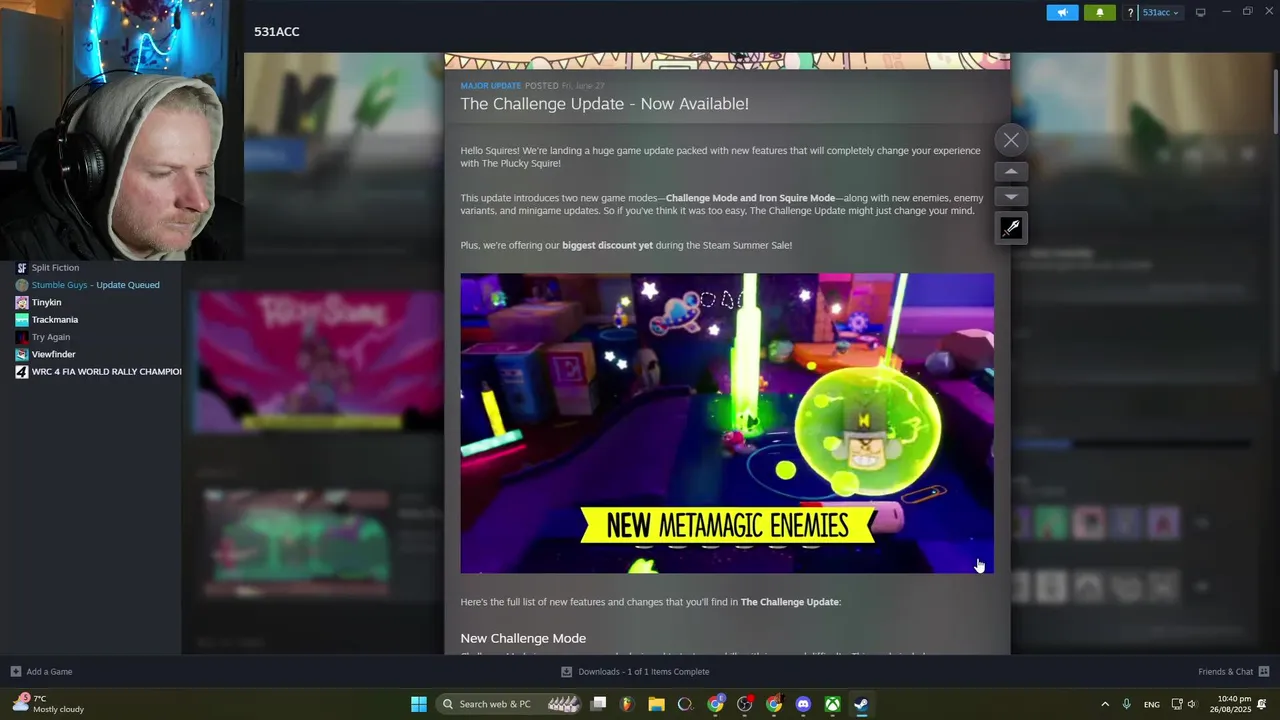Open the green notifications bell
This screenshot has height=720, width=1280.
pyautogui.click(x=1100, y=12)
